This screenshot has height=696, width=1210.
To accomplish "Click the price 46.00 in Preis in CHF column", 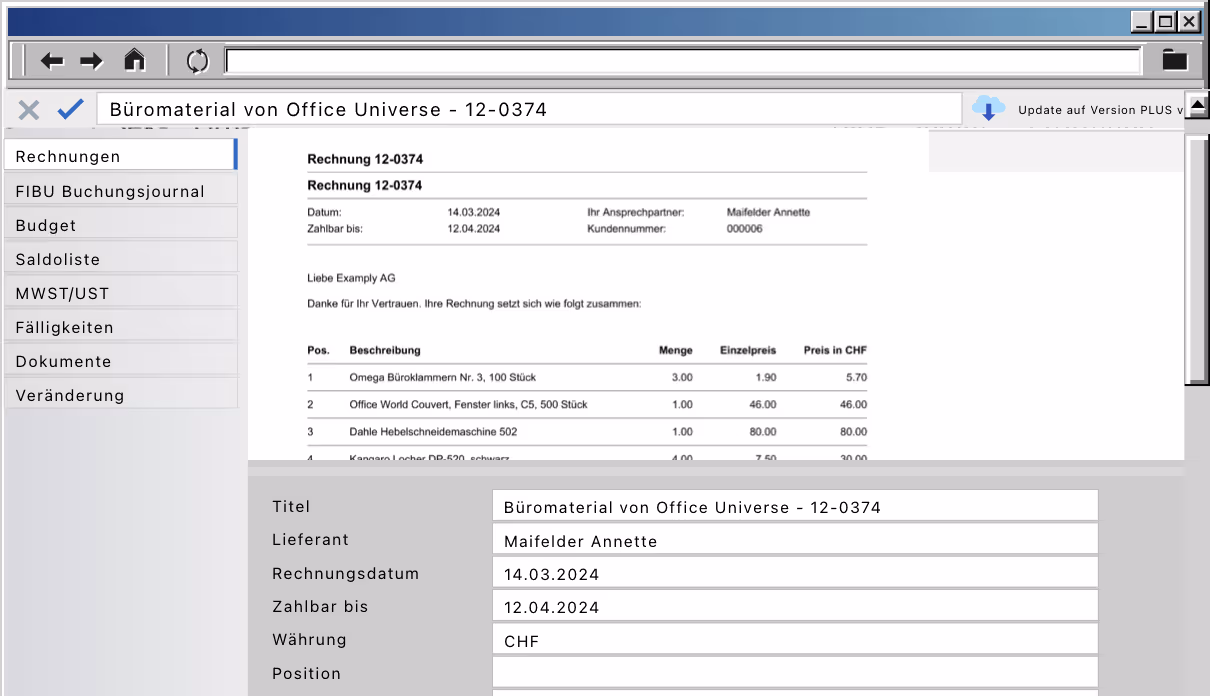I will [x=853, y=405].
